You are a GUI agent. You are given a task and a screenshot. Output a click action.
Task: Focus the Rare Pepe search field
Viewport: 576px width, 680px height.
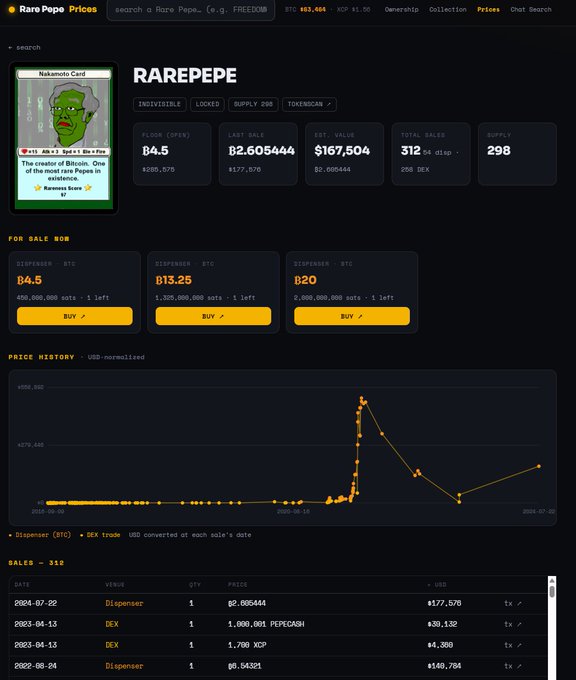click(191, 10)
